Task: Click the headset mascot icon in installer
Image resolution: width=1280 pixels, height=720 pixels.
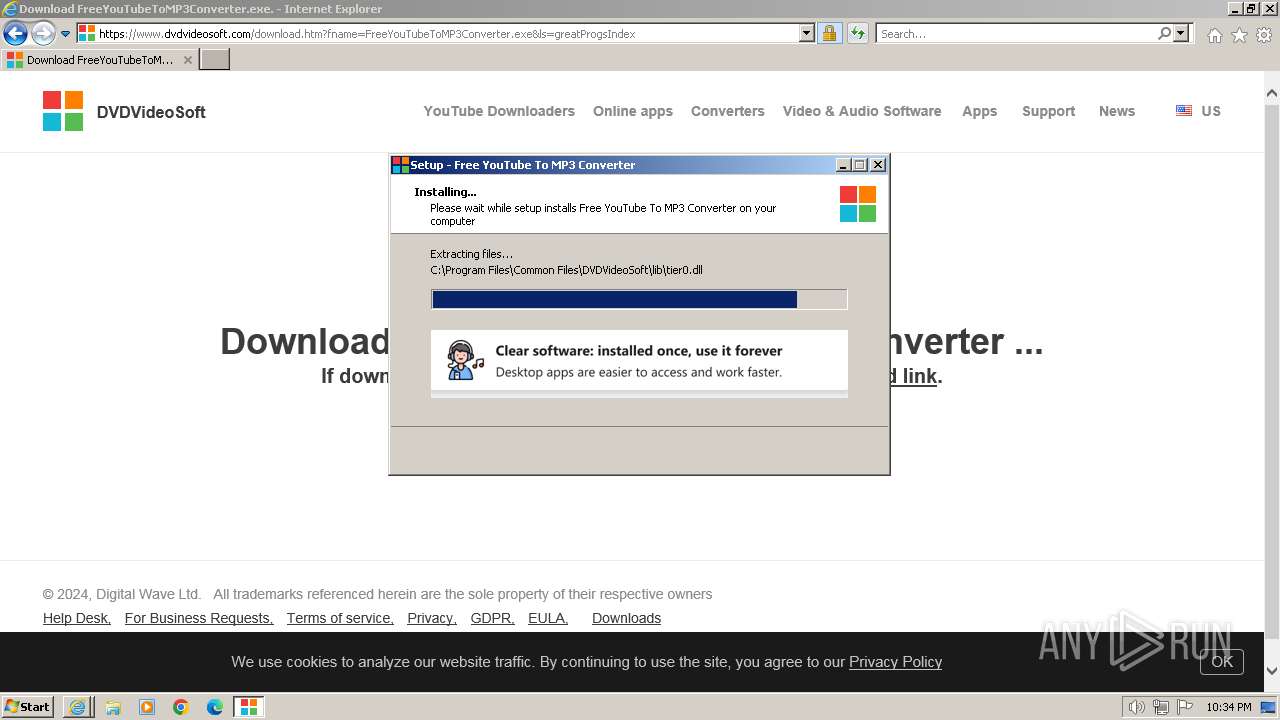Action: click(x=464, y=360)
